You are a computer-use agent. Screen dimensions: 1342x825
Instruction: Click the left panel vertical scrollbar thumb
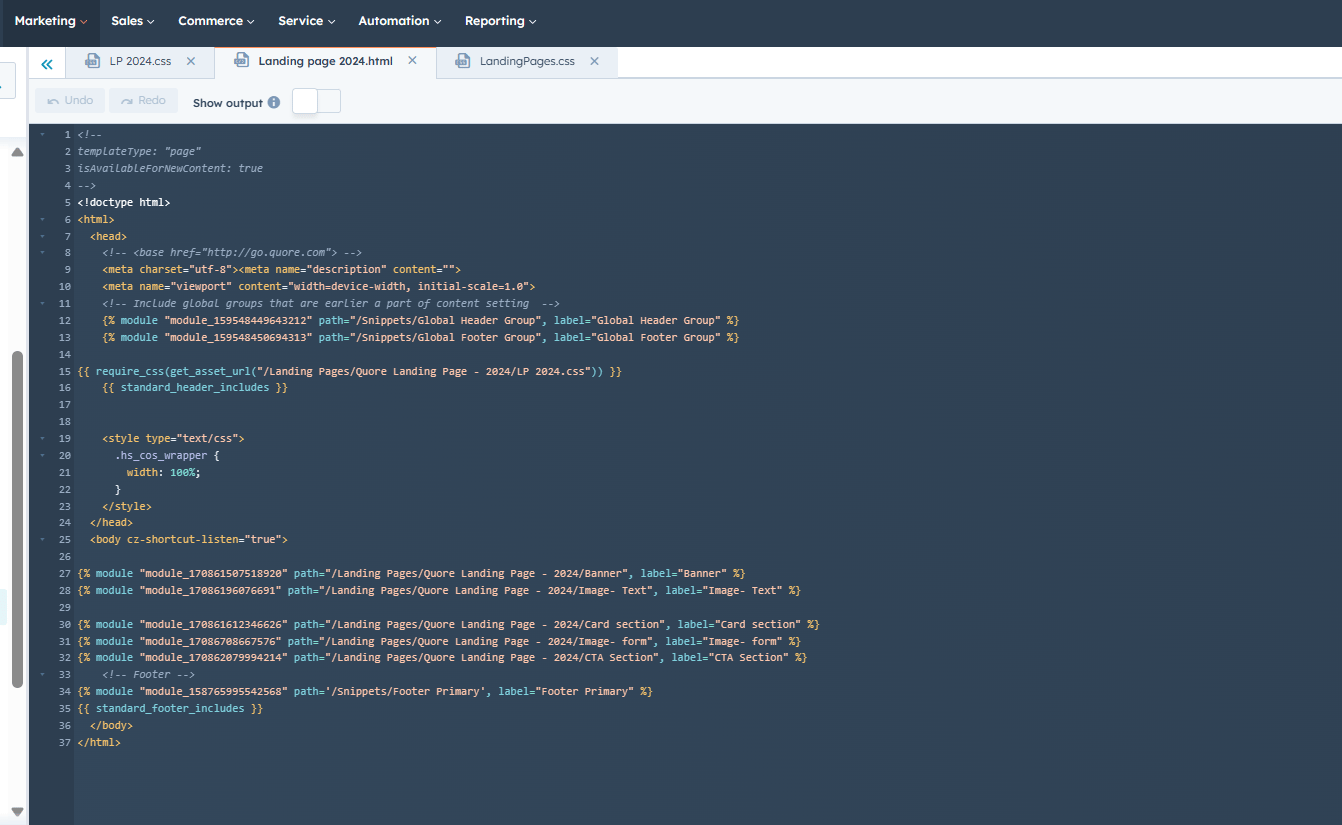17,520
